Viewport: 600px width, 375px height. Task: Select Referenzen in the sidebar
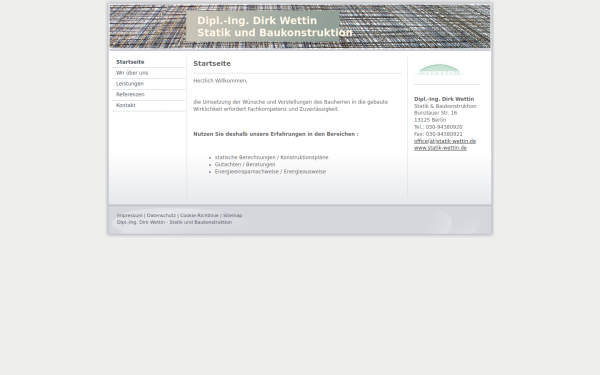click(148, 95)
